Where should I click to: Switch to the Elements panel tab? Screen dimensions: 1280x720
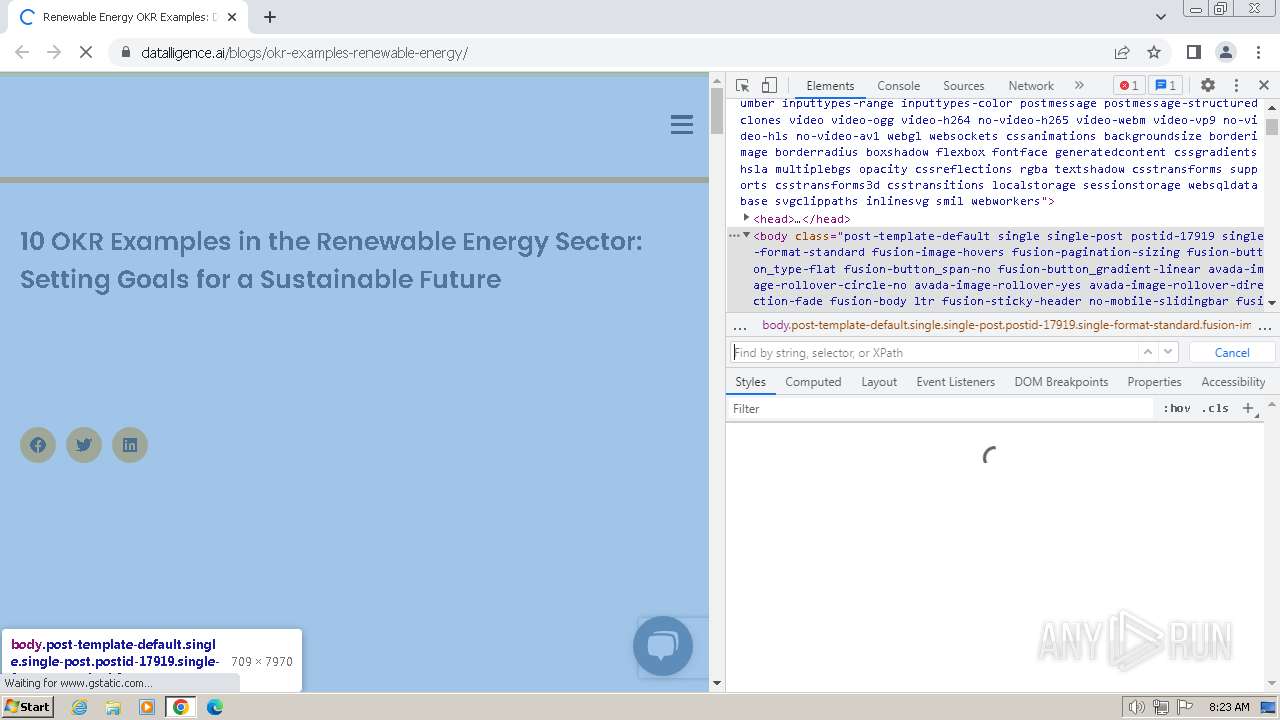tap(830, 86)
